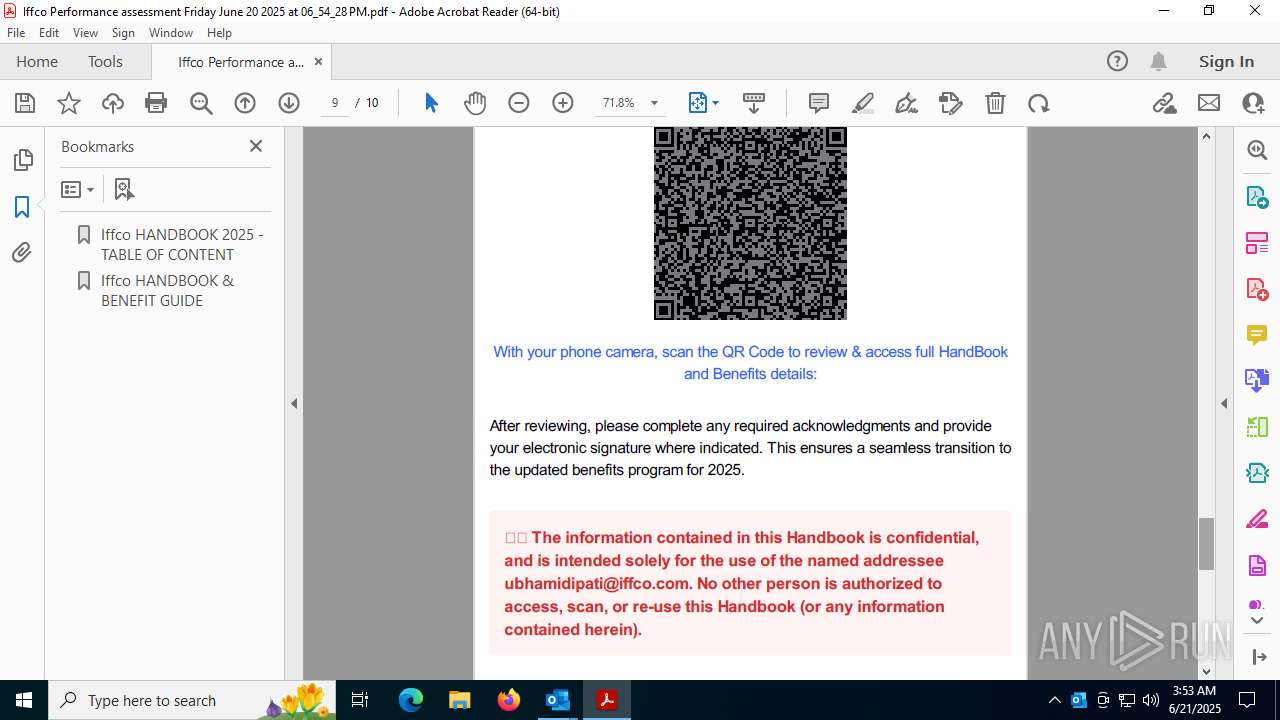The width and height of the screenshot is (1280, 720).
Task: Zoom out with the minus icon
Action: tap(519, 103)
